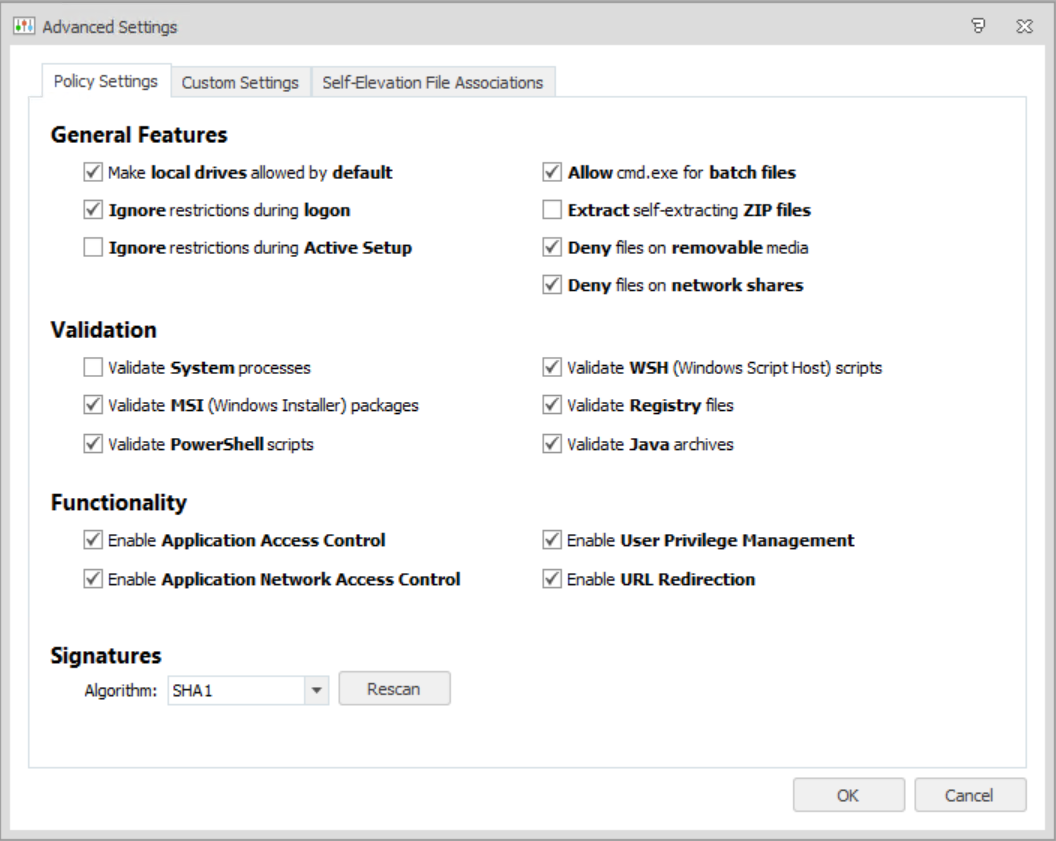The height and width of the screenshot is (841, 1056).
Task: Click the SHA1 algorithm combo box field
Action: coord(234,689)
